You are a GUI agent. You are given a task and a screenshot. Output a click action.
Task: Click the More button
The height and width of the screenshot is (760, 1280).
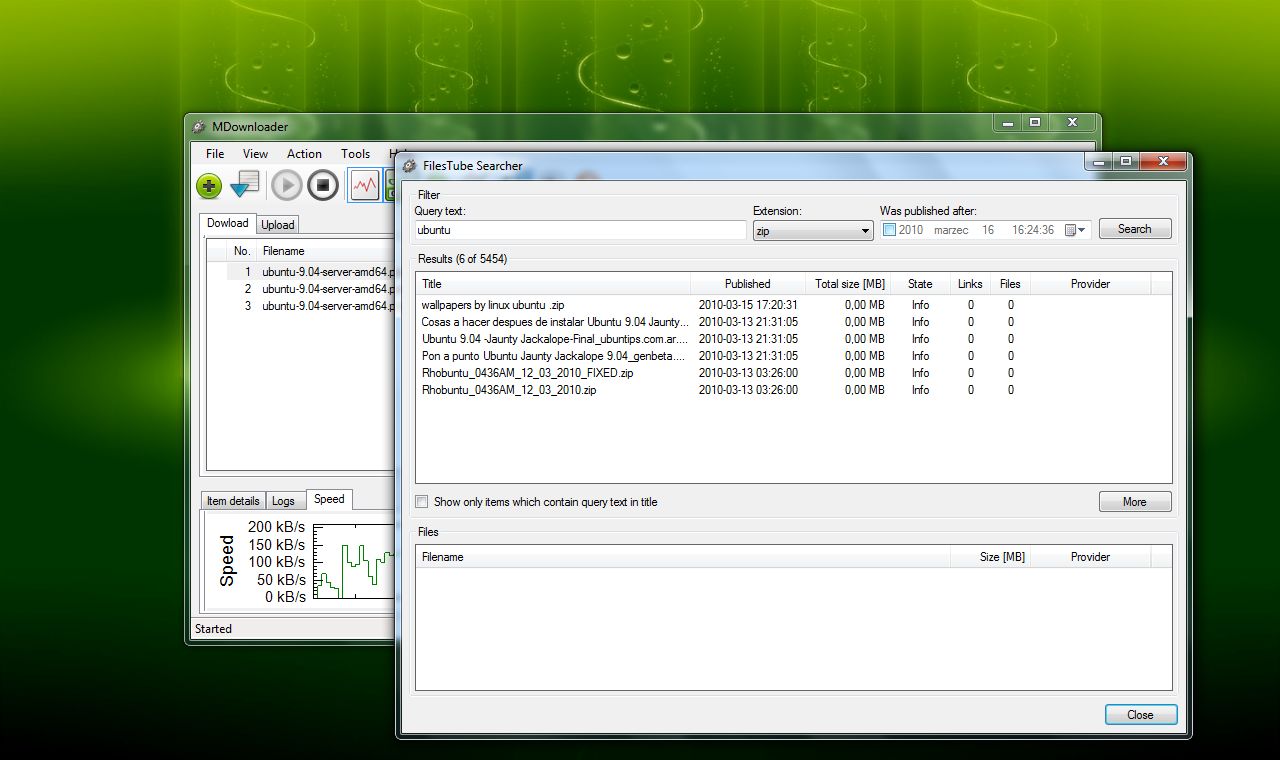pyautogui.click(x=1135, y=502)
